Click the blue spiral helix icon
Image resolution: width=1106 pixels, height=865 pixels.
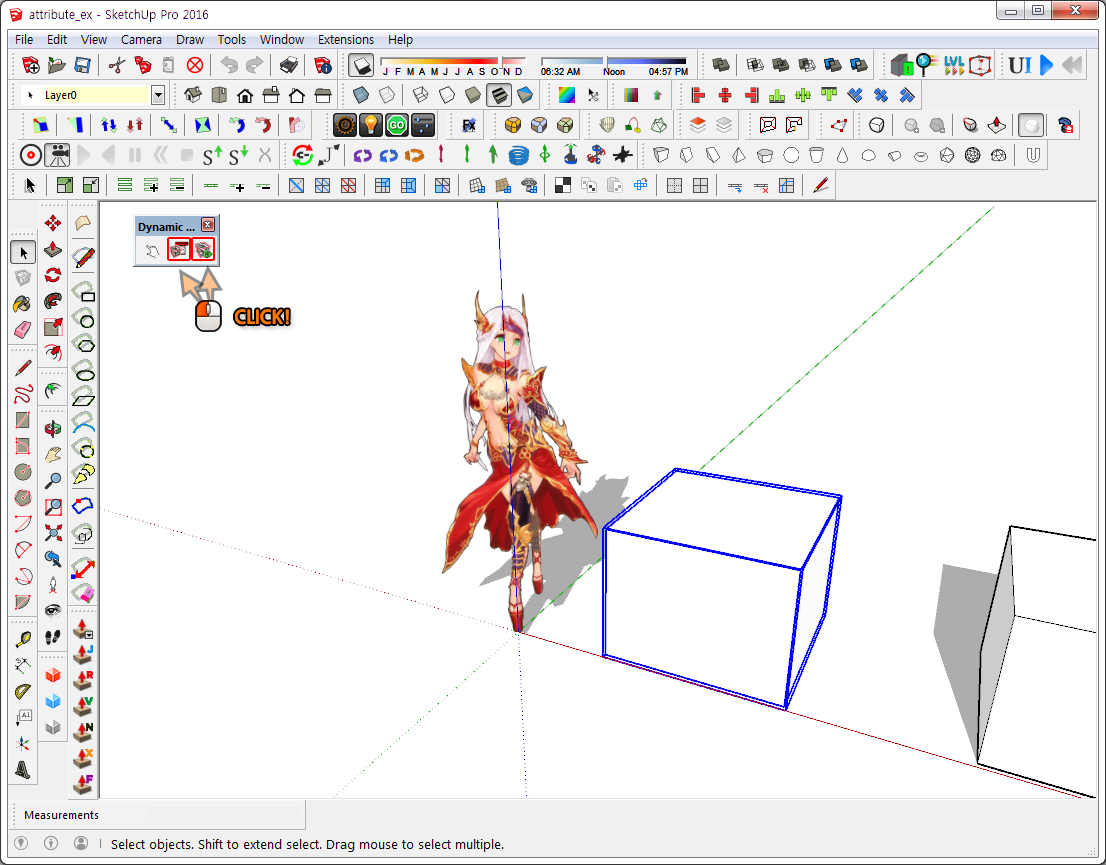coord(518,155)
